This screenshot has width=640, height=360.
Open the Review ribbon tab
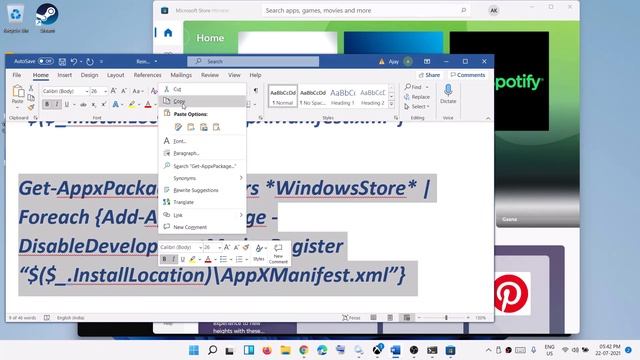(x=210, y=75)
